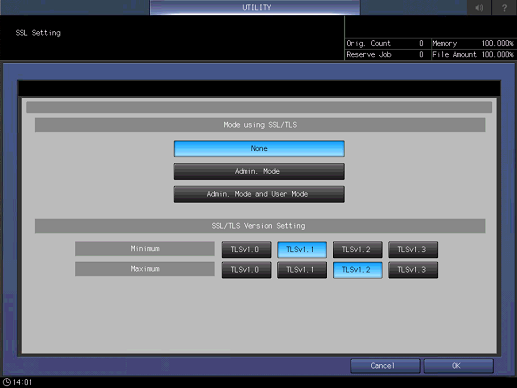Image resolution: width=517 pixels, height=388 pixels.
Task: Select None for SSL/TLS mode
Action: [259, 149]
